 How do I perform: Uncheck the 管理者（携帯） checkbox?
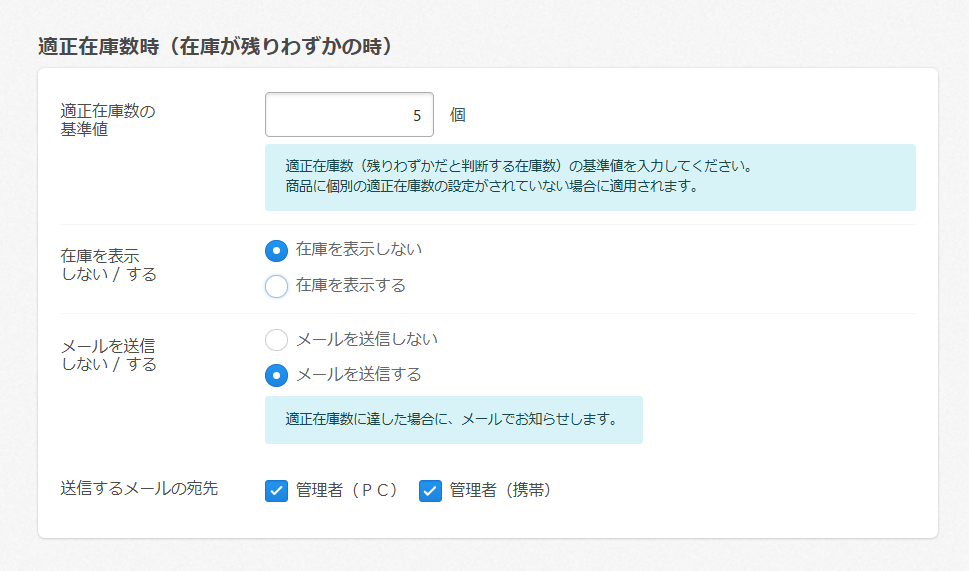[x=430, y=491]
